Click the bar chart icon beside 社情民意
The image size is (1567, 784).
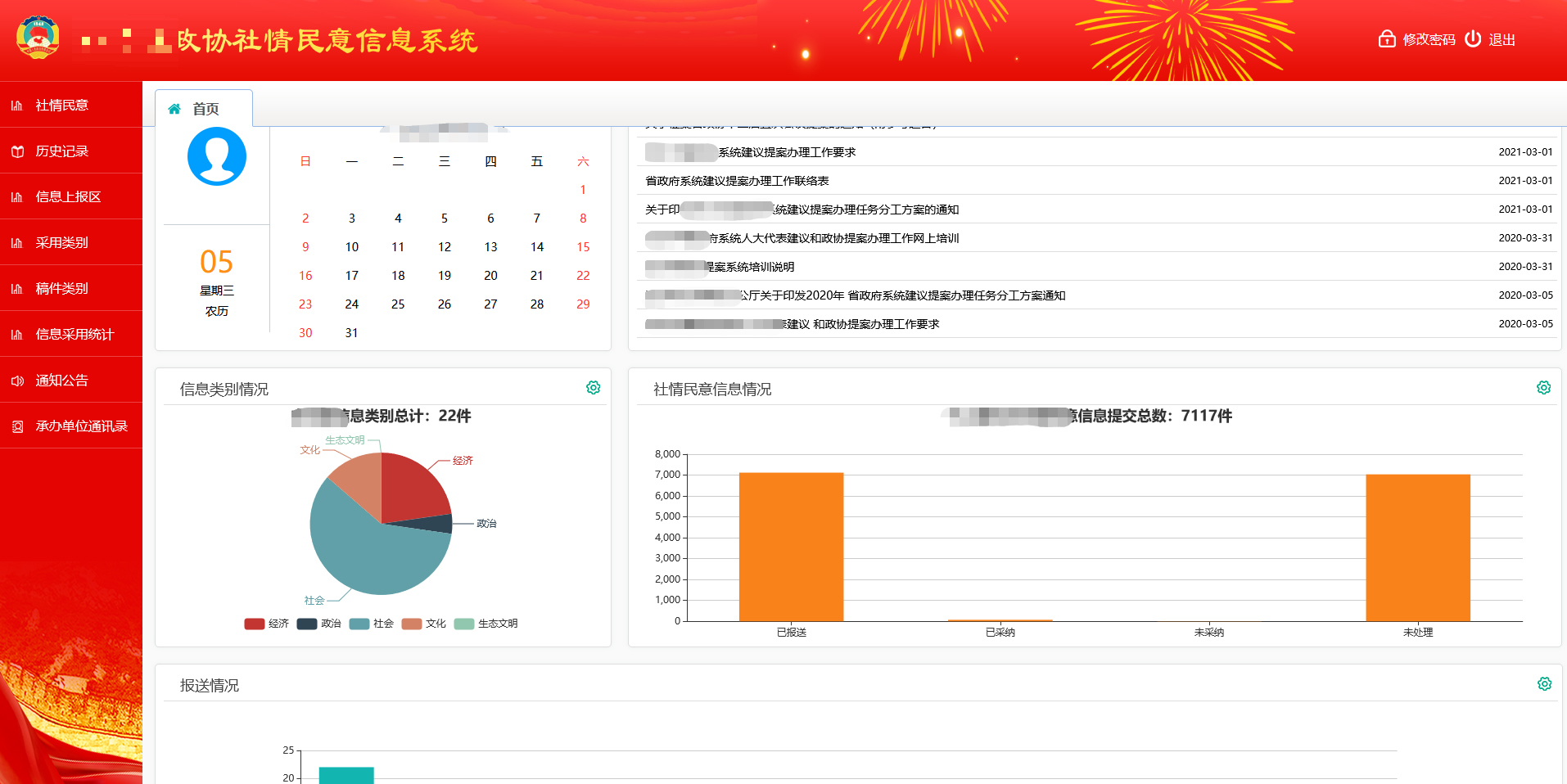pyautogui.click(x=16, y=105)
